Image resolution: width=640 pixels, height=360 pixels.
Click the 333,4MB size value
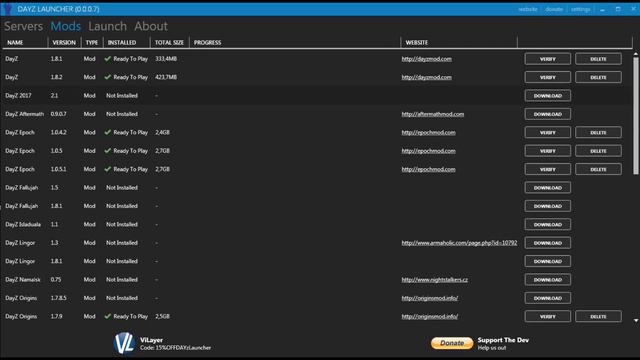166,59
